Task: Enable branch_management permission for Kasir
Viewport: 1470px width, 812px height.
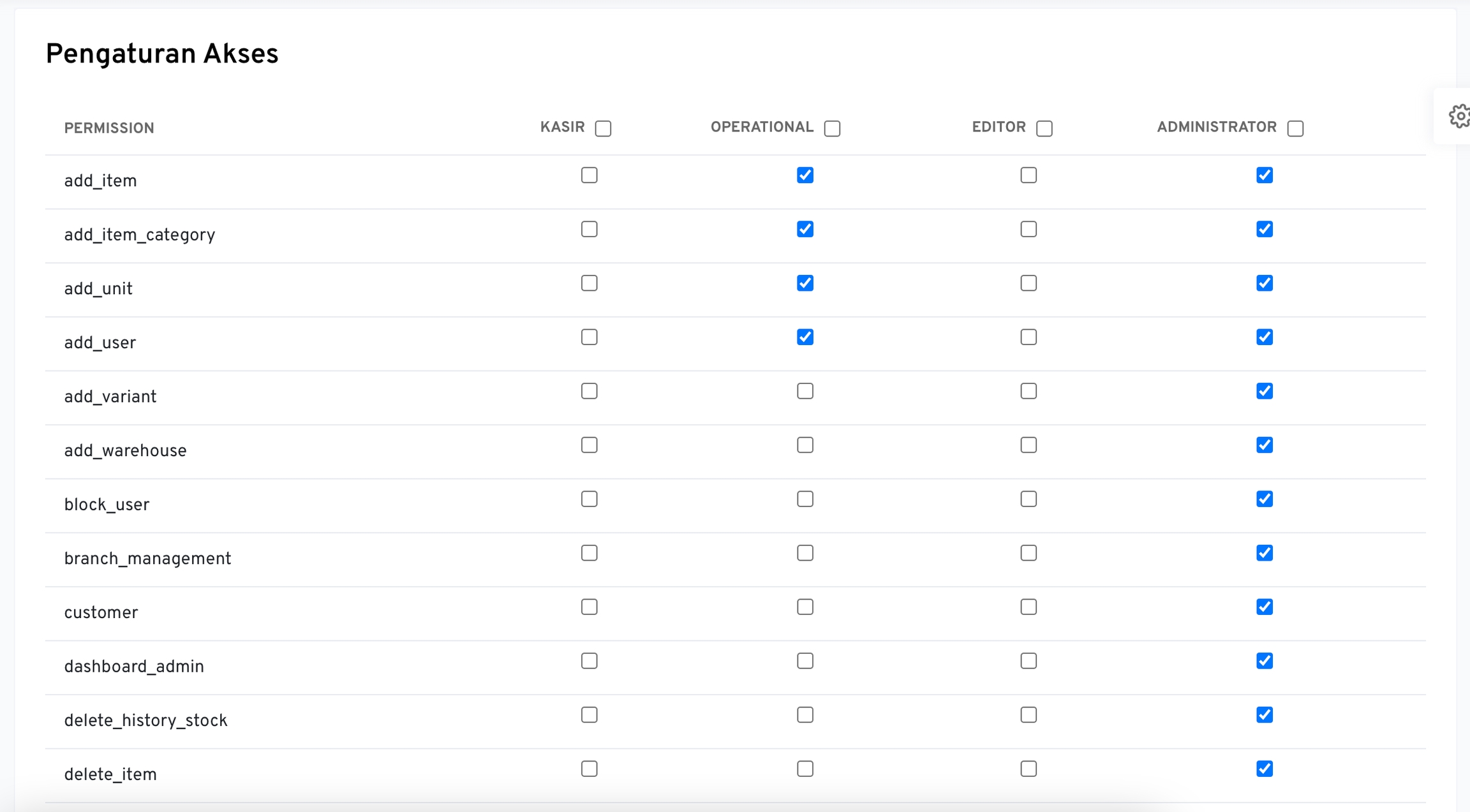Action: point(589,553)
